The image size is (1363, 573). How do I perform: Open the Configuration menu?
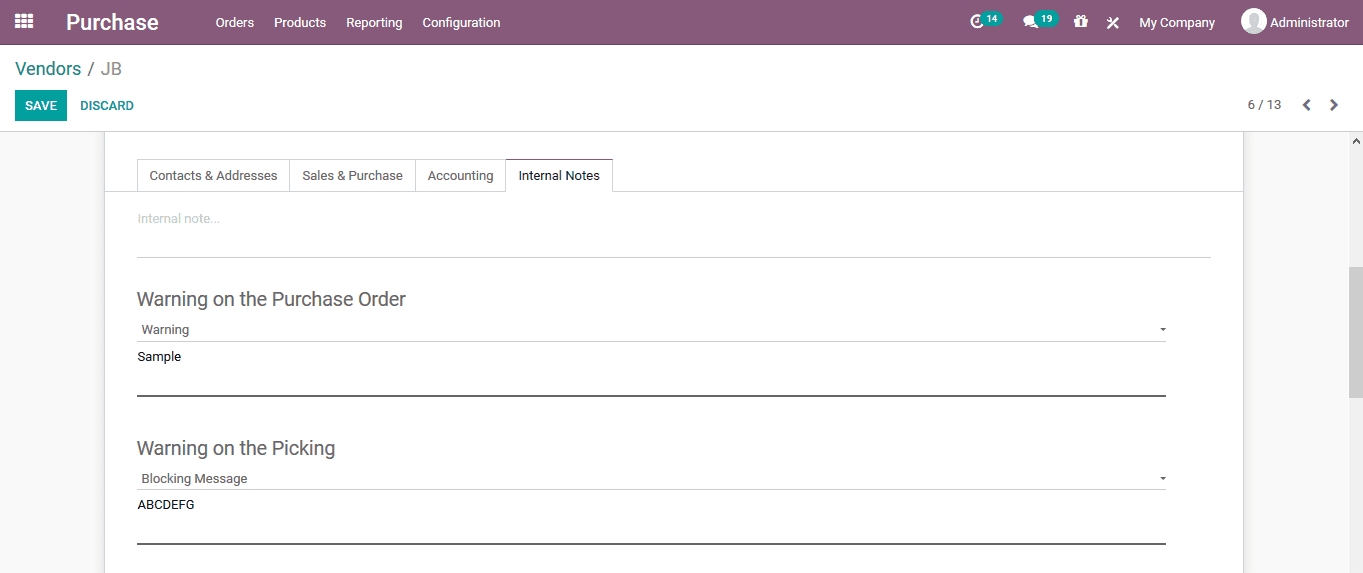coord(461,22)
